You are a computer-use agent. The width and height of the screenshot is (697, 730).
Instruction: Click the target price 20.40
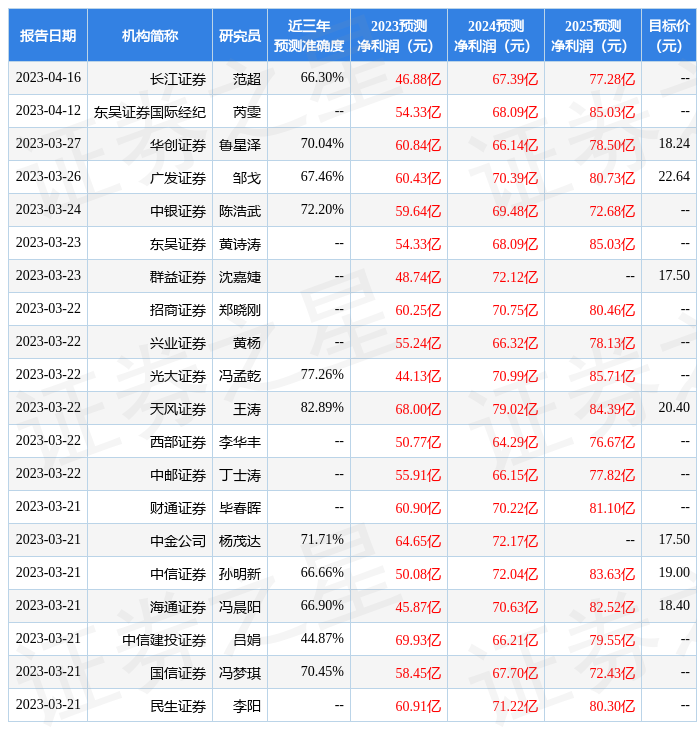point(674,407)
